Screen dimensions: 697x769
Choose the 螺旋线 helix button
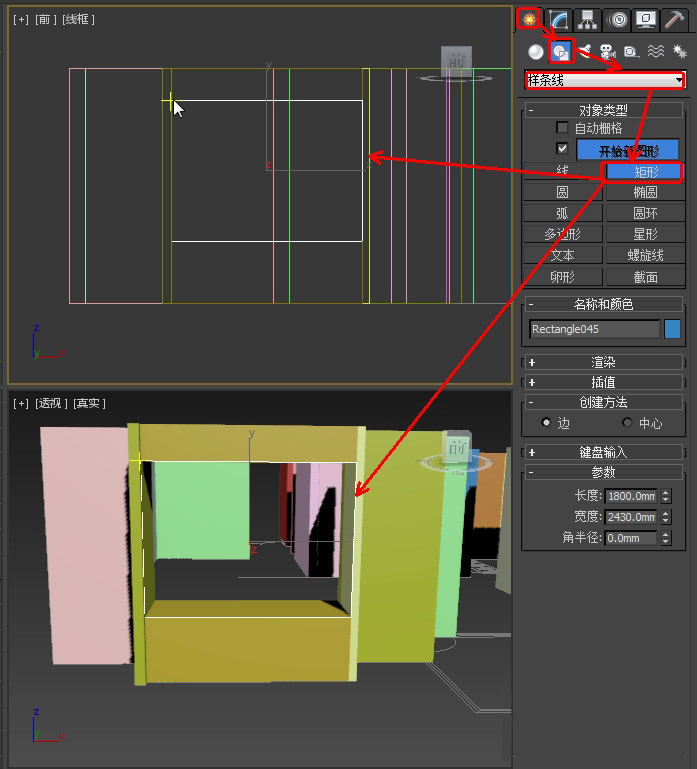pos(645,256)
